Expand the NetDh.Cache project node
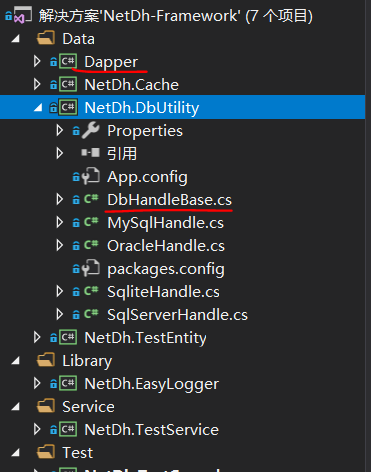Image resolution: width=371 pixels, height=472 pixels. [x=37, y=84]
